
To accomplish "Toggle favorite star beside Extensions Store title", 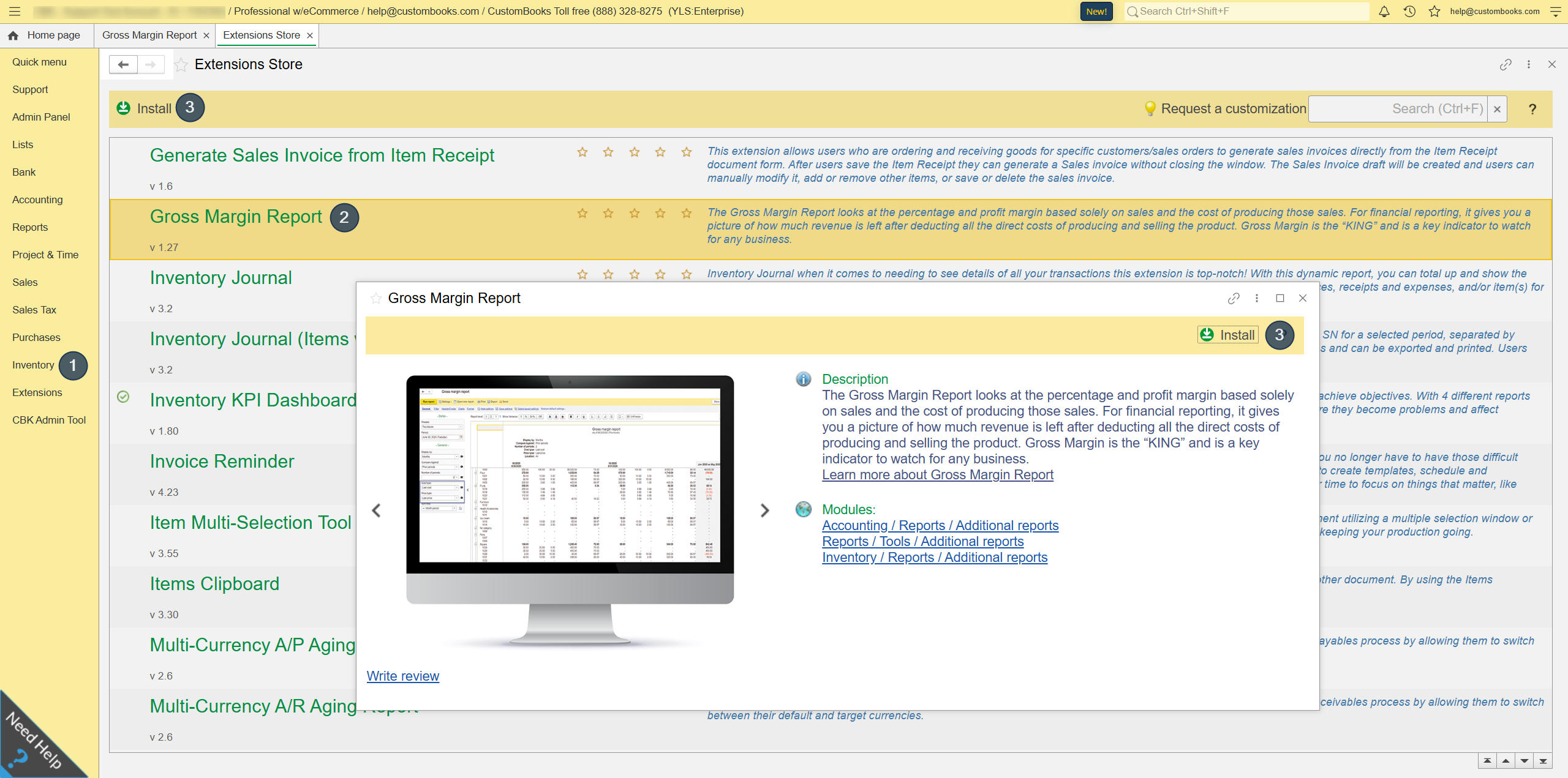I will point(181,65).
